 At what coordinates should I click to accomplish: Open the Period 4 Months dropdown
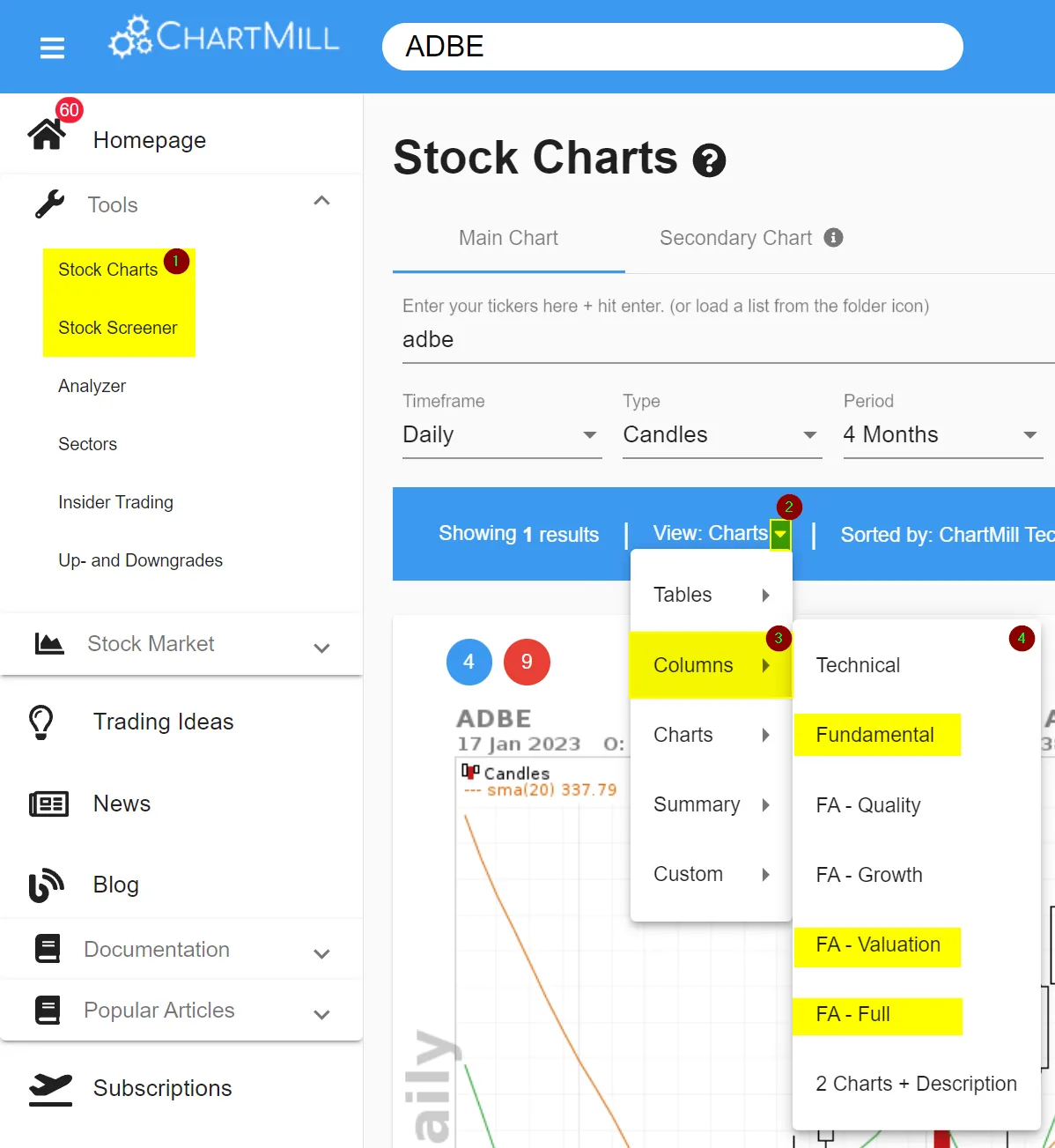941,435
